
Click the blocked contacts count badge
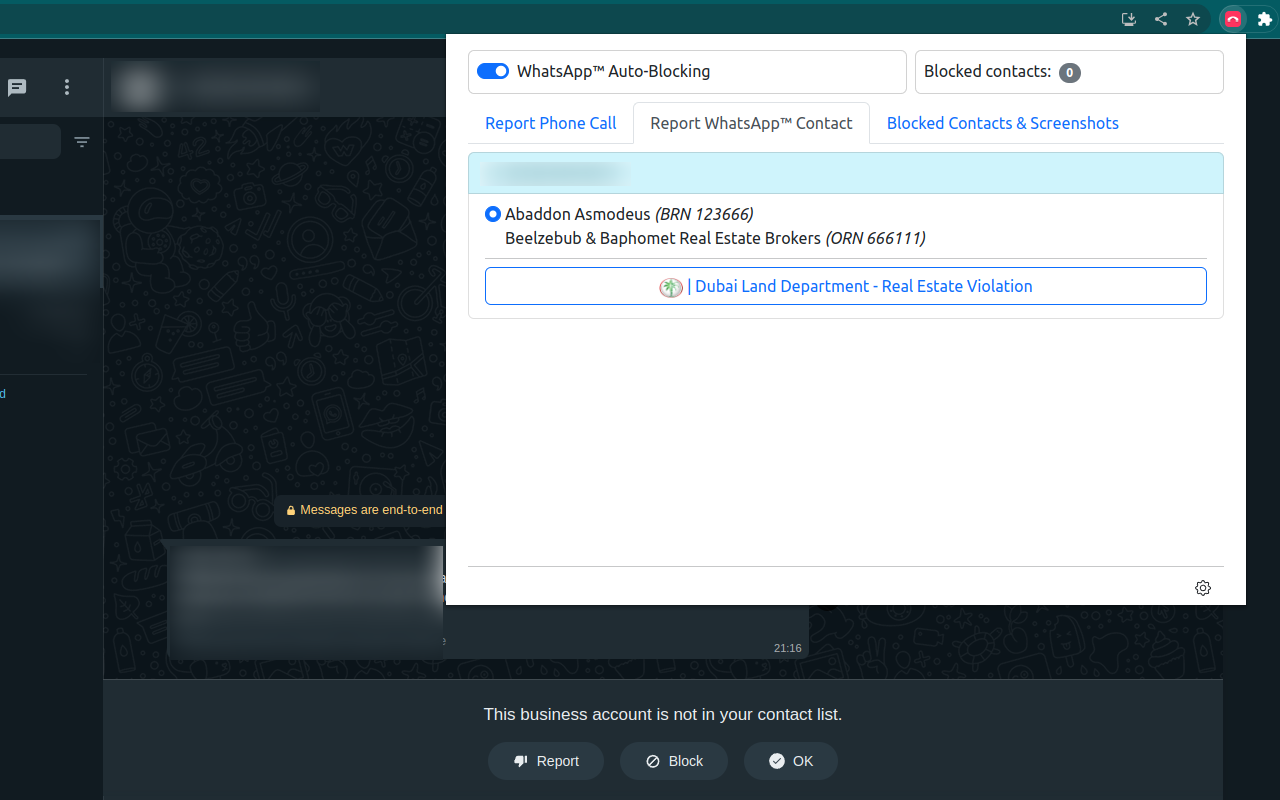pyautogui.click(x=1070, y=72)
